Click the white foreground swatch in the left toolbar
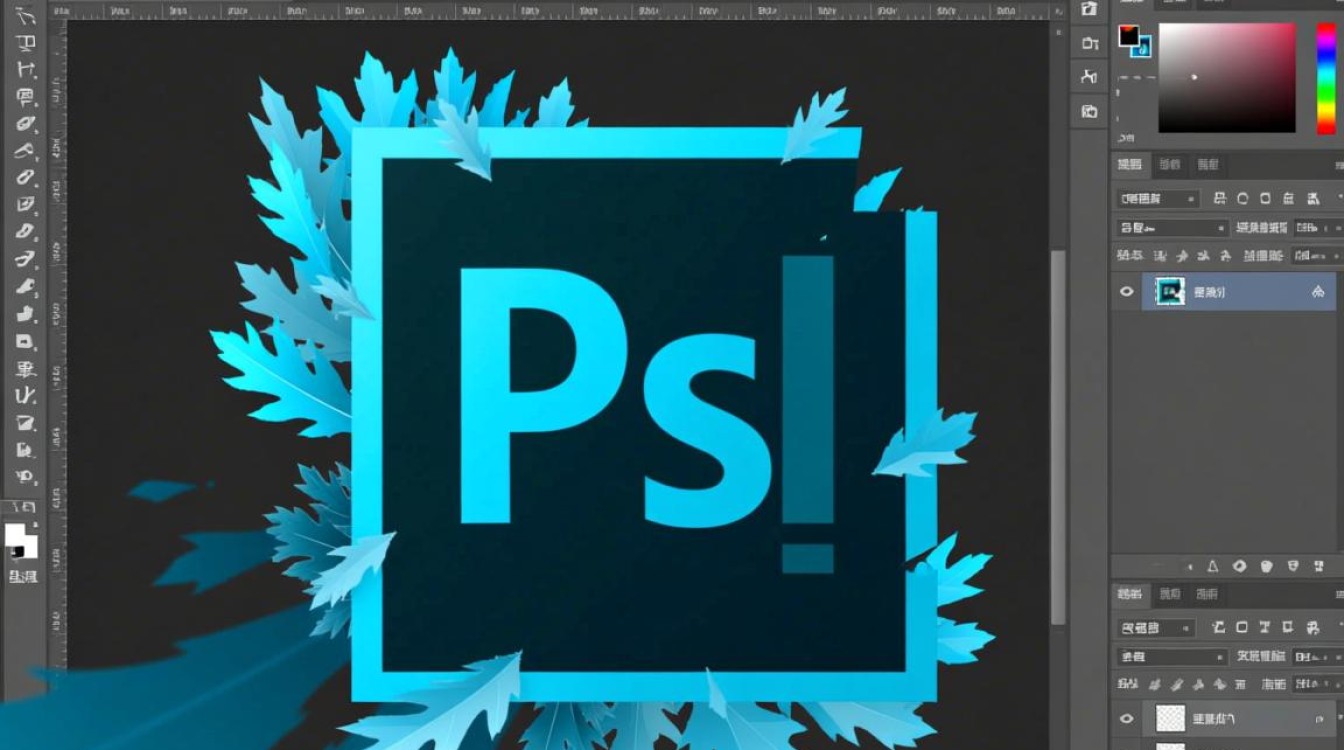The width and height of the screenshot is (1344, 750). 16,535
